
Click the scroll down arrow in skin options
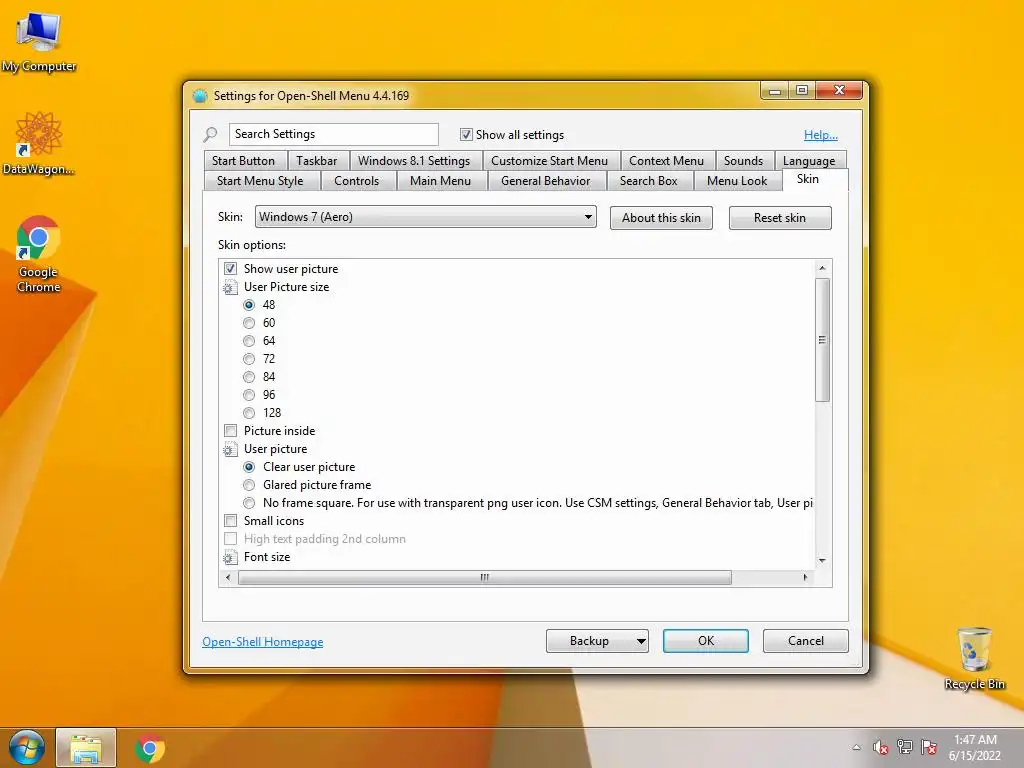822,561
